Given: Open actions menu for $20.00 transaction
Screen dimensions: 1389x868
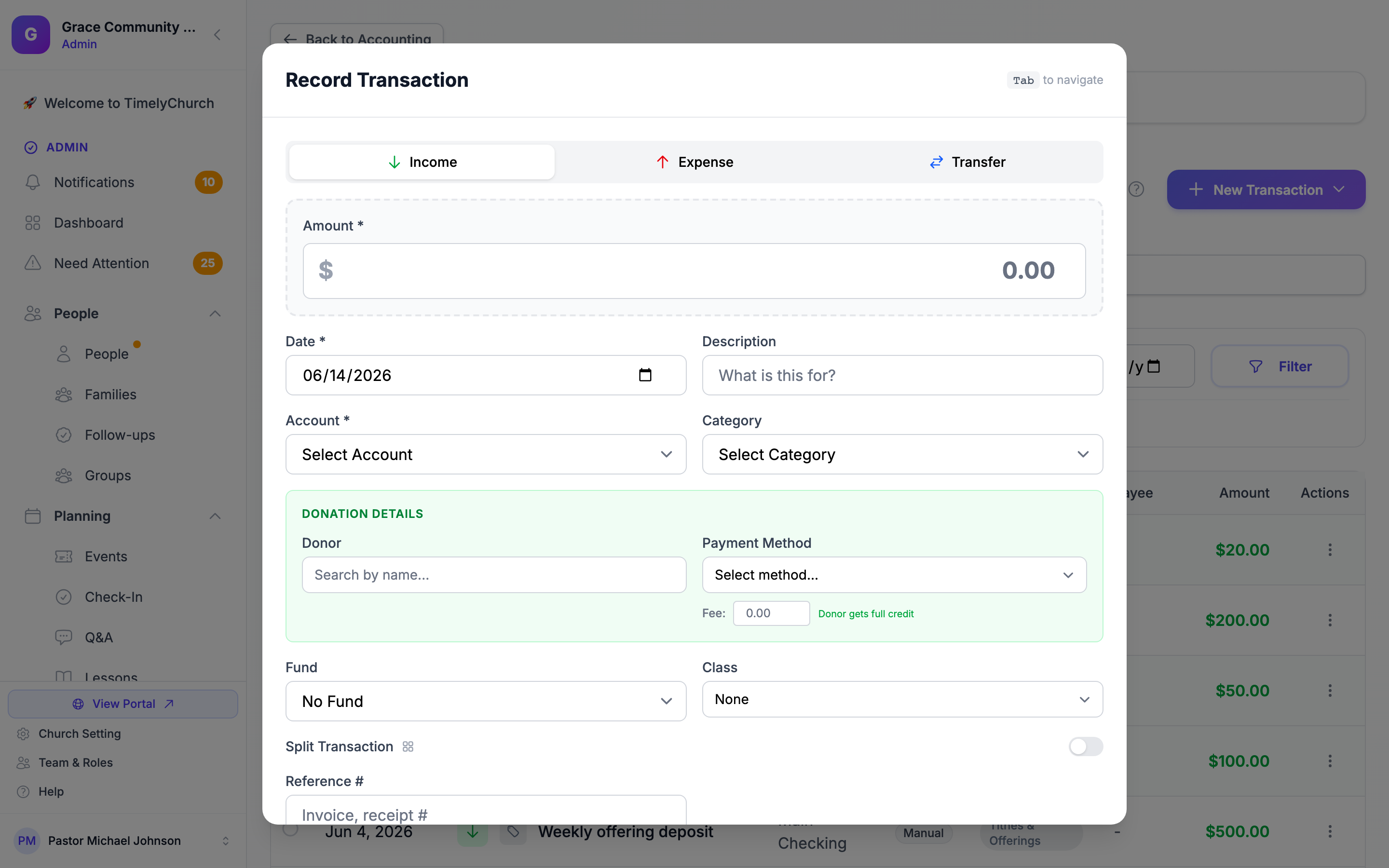Looking at the screenshot, I should click(1330, 550).
